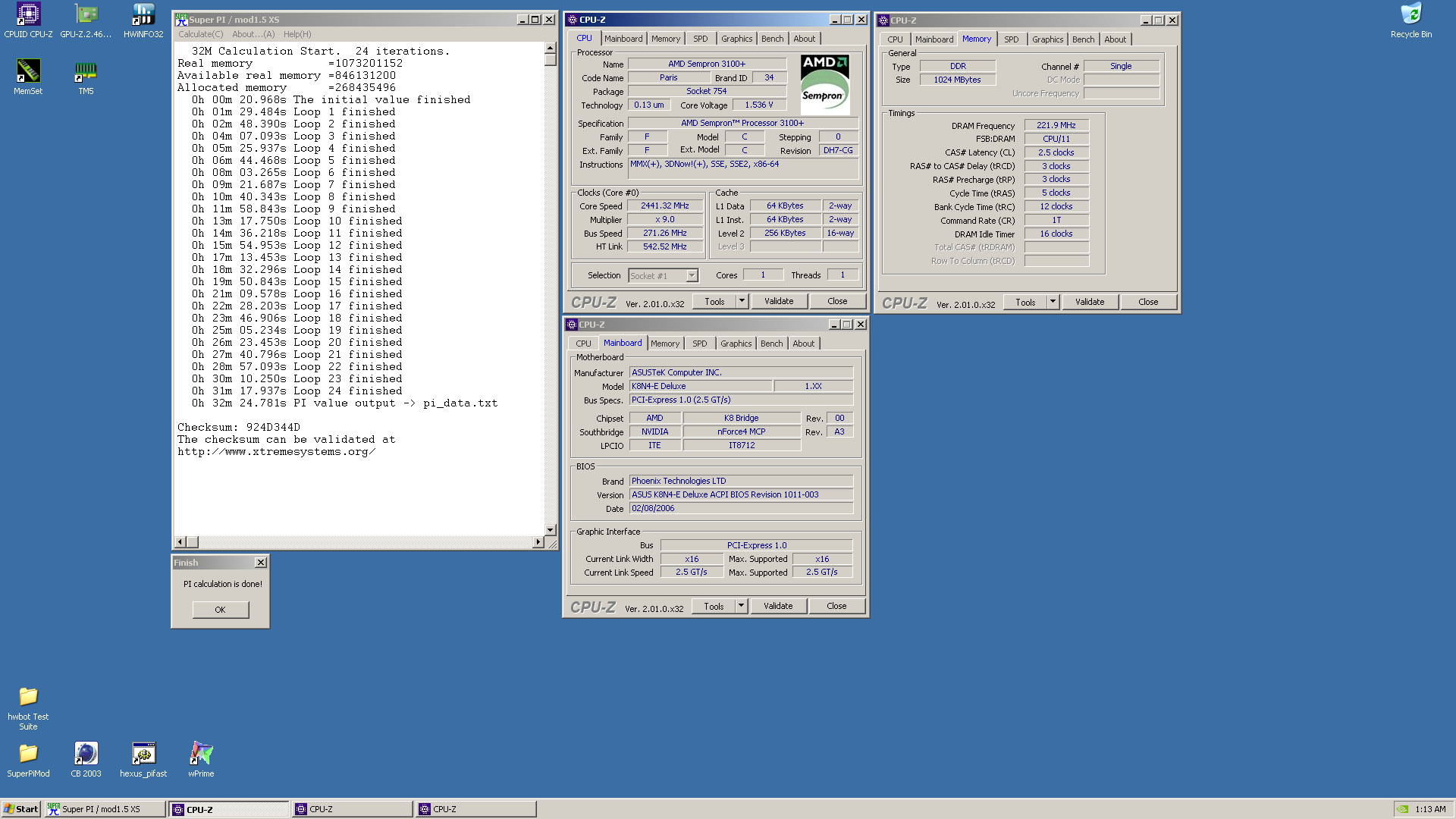Click Tools button in CPU tab window

pyautogui.click(x=714, y=302)
